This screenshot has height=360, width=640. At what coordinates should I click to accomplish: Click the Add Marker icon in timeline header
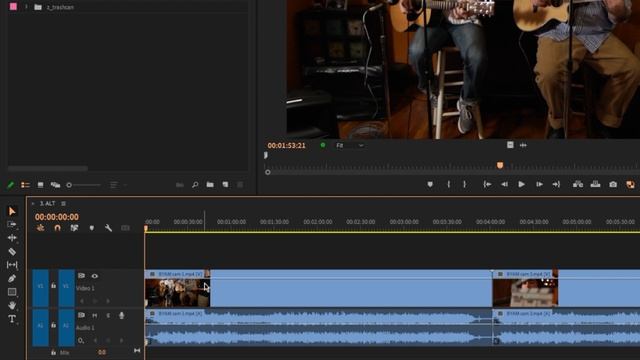[91, 228]
